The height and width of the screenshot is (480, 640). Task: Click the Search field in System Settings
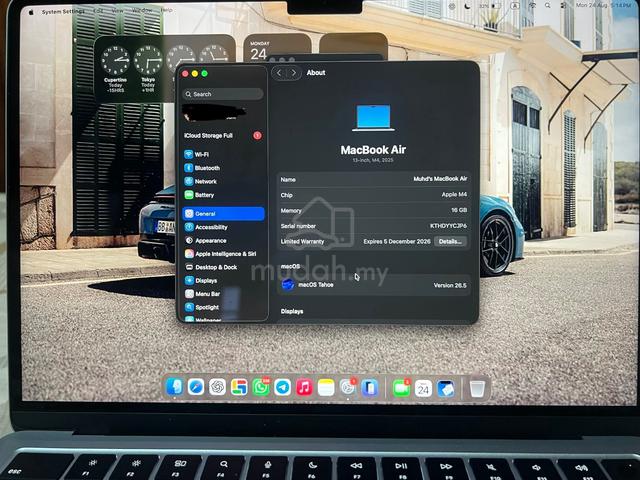(x=223, y=94)
